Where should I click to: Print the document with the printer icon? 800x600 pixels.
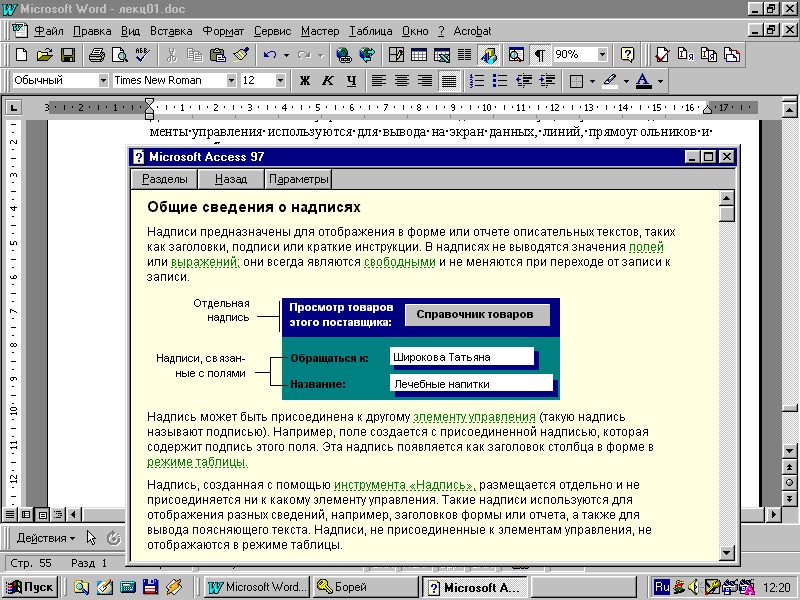tap(96, 55)
